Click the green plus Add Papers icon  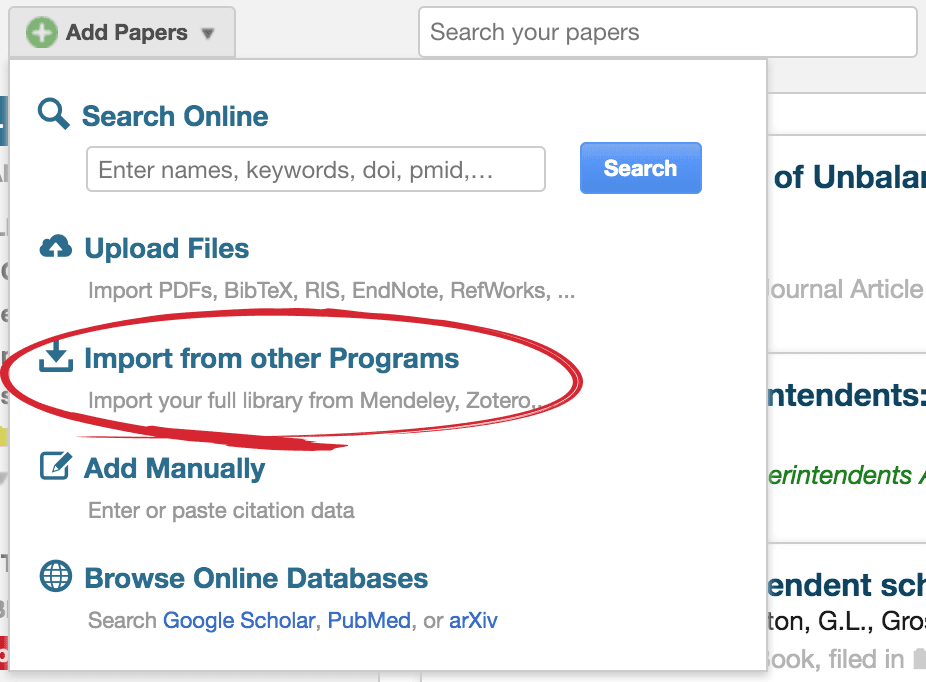click(42, 32)
